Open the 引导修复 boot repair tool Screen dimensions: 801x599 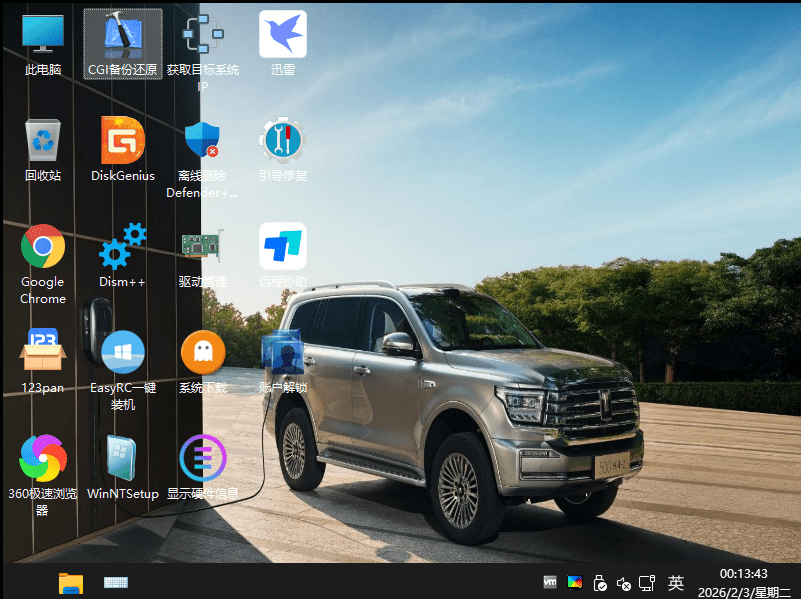(x=283, y=141)
